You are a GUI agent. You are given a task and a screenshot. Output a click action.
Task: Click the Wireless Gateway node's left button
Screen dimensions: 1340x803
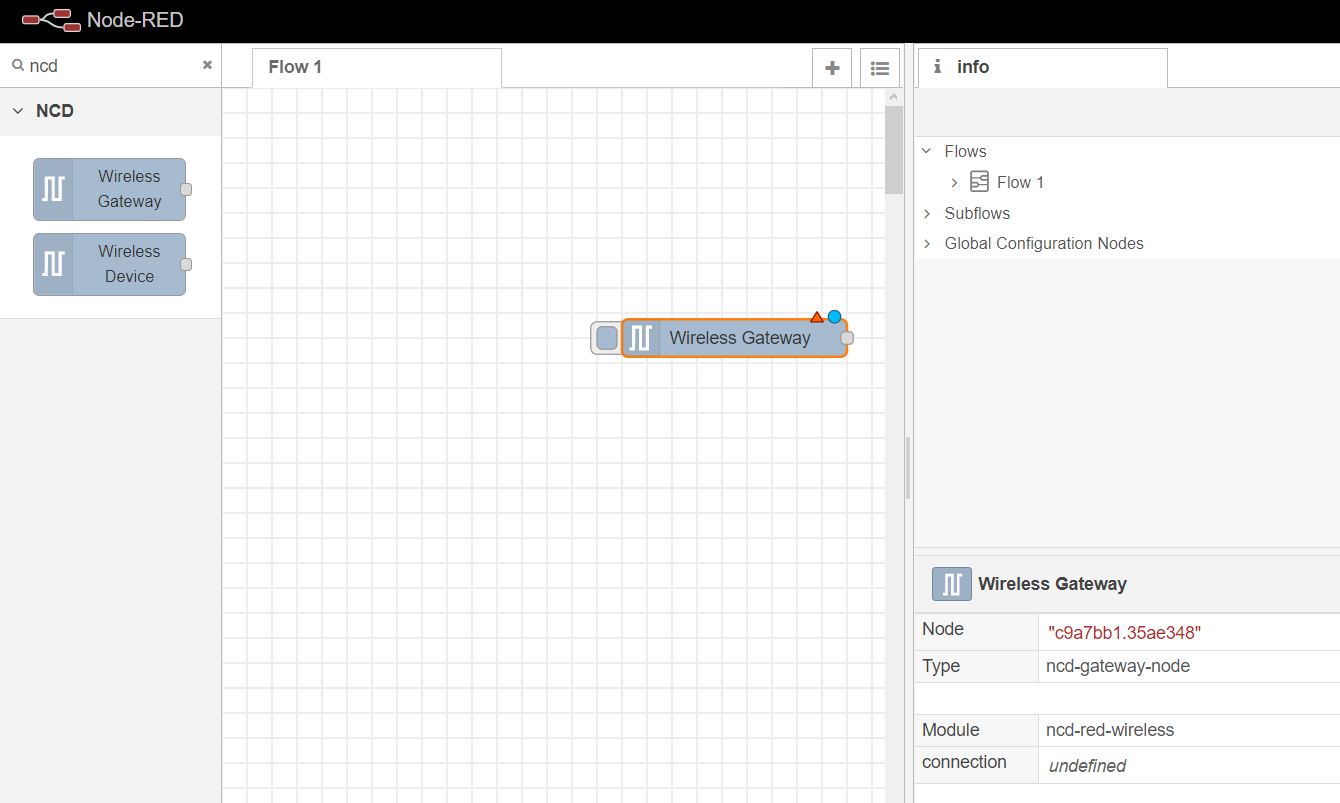[x=606, y=338]
